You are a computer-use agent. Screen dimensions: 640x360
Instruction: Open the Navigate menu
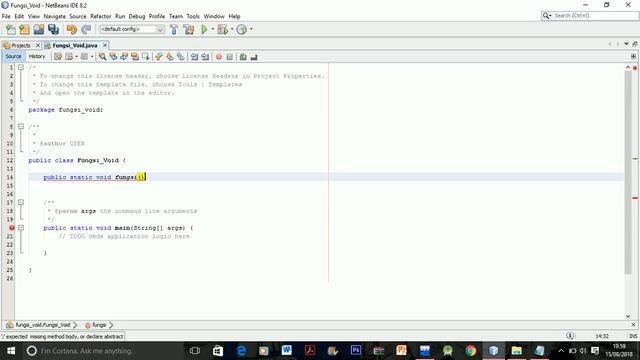pyautogui.click(x=55, y=16)
